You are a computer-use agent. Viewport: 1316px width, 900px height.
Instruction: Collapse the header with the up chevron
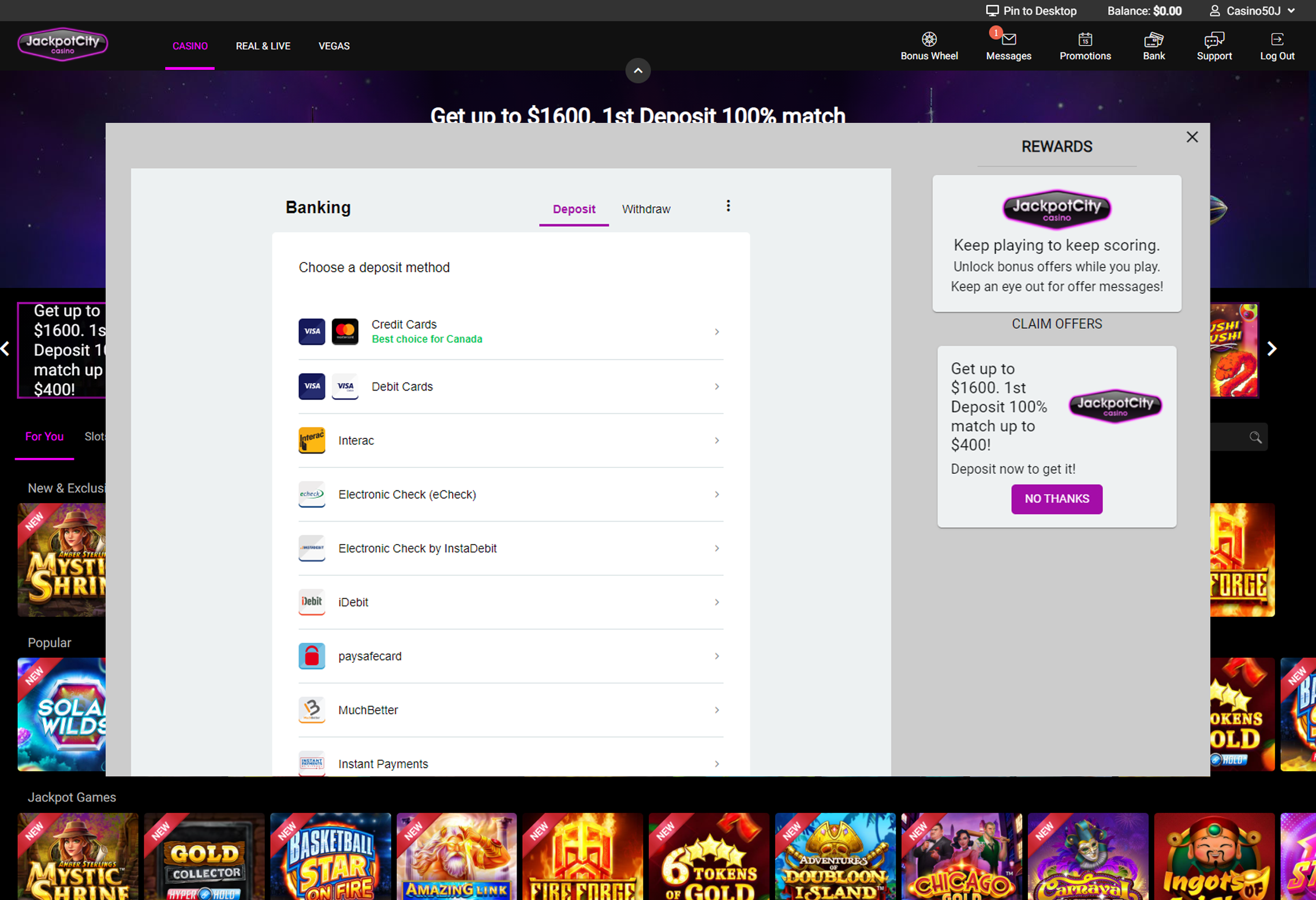pyautogui.click(x=638, y=70)
